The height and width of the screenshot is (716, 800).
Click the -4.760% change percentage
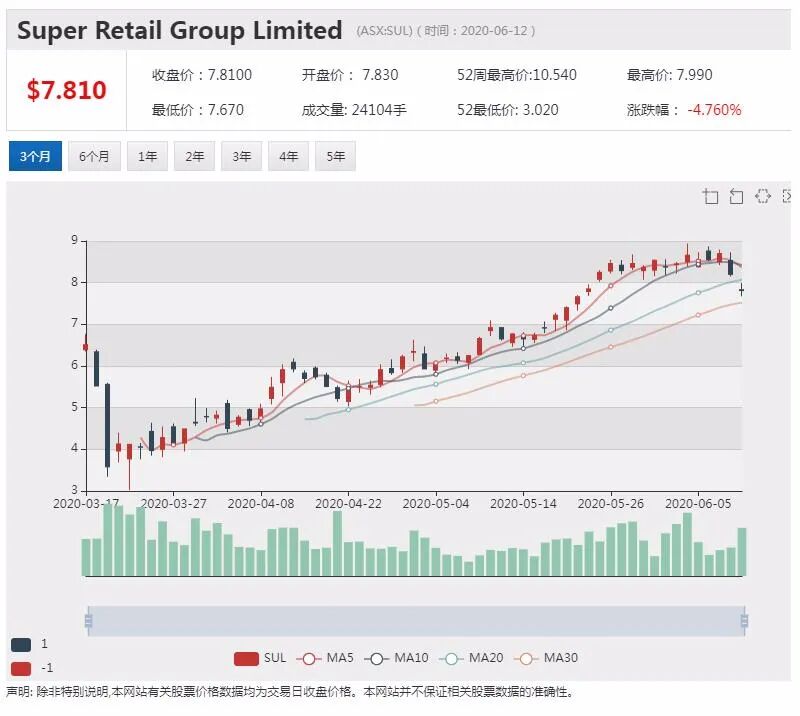pyautogui.click(x=714, y=110)
